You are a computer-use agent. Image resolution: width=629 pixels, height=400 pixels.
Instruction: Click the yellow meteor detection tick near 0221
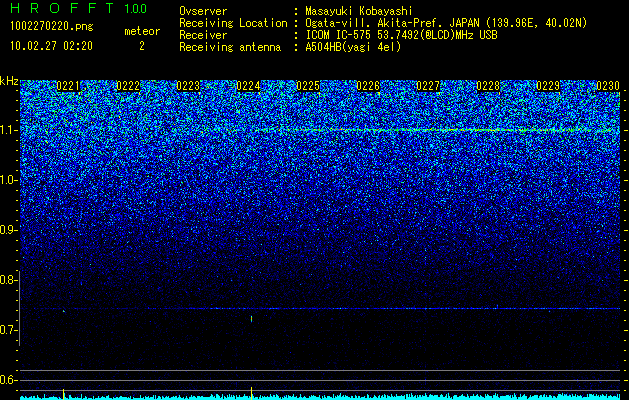pos(63,394)
